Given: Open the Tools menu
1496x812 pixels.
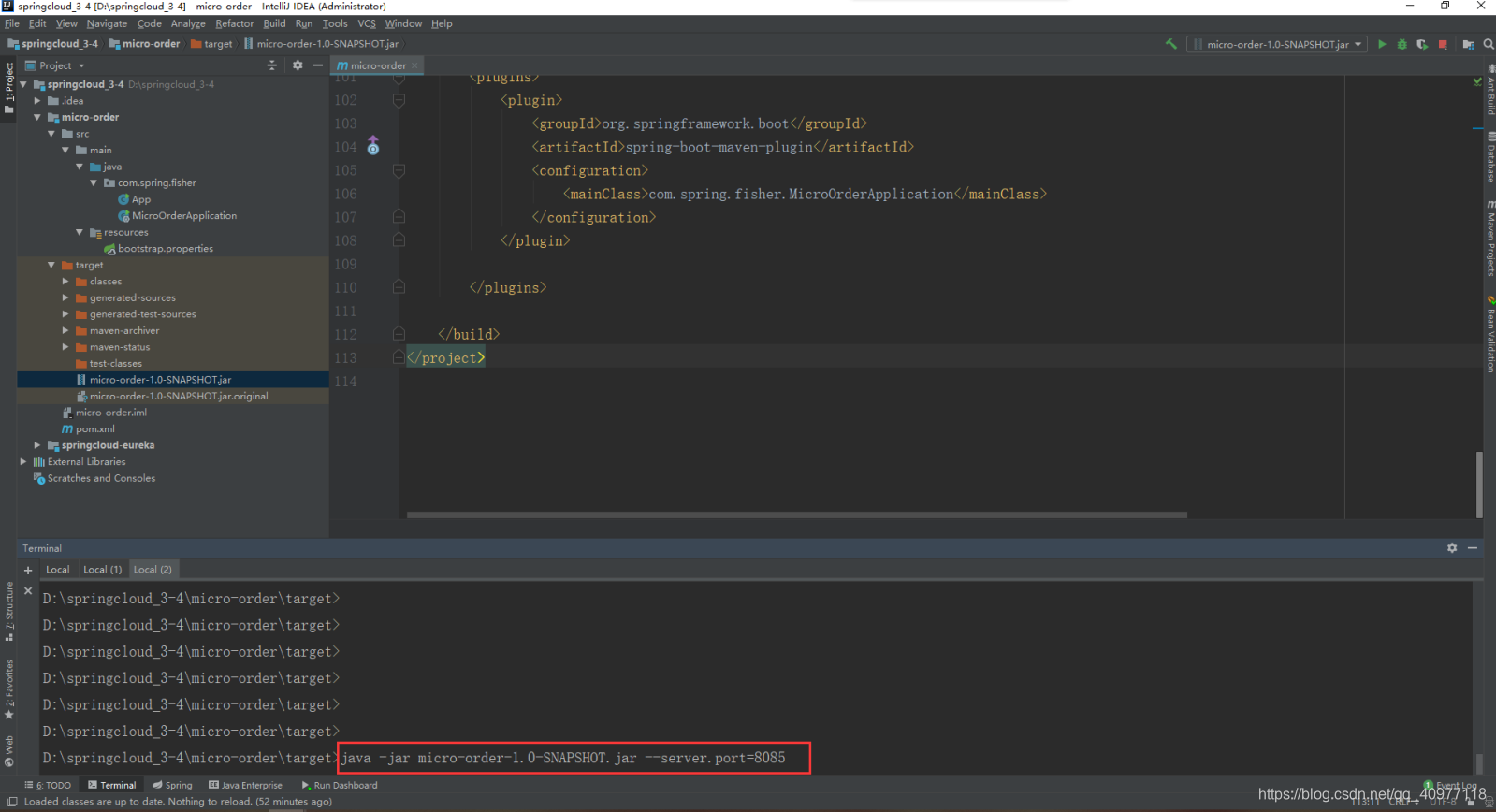Looking at the screenshot, I should tap(335, 23).
